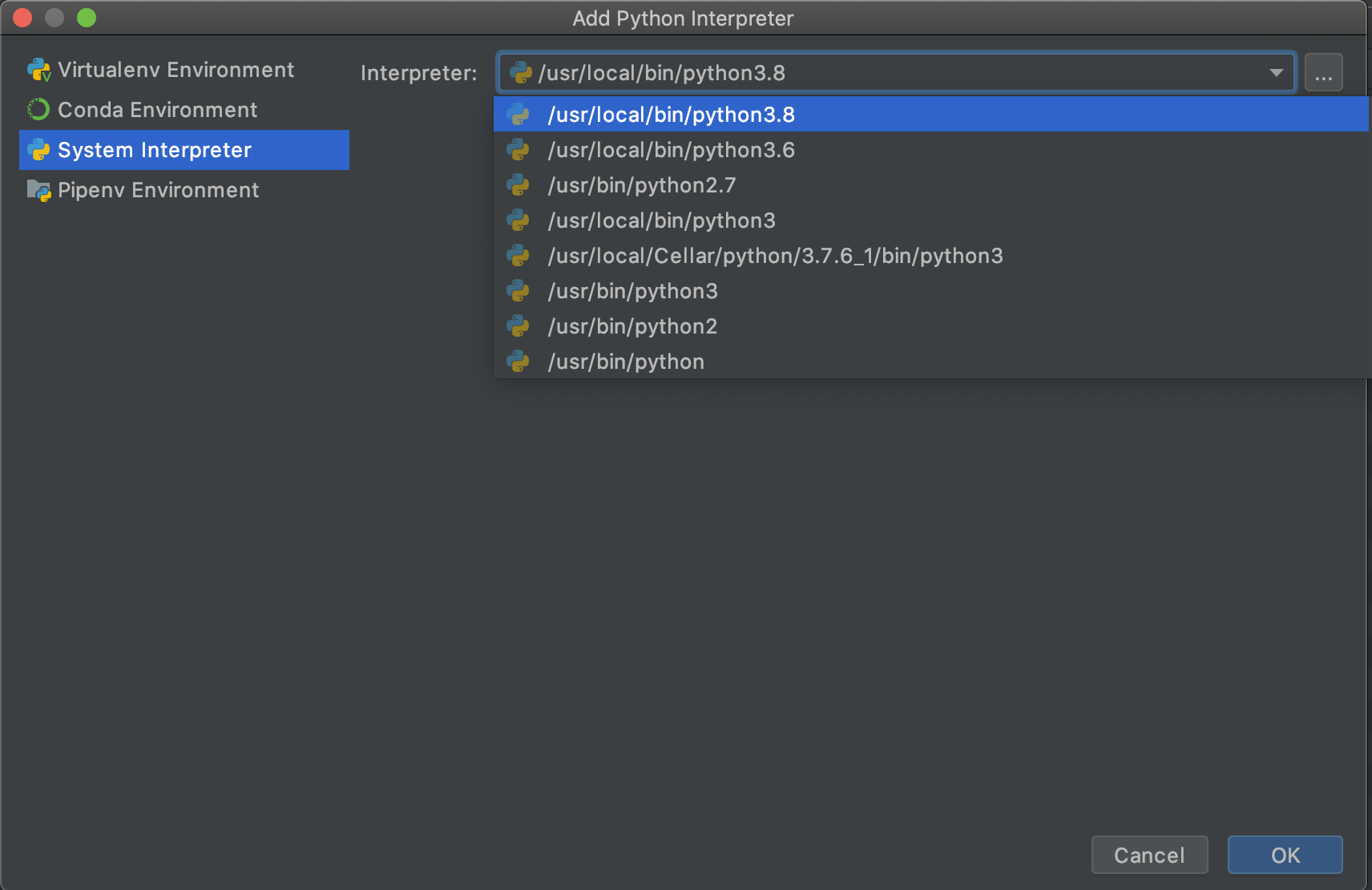Select /usr/bin/python2.7 interpreter

643,184
